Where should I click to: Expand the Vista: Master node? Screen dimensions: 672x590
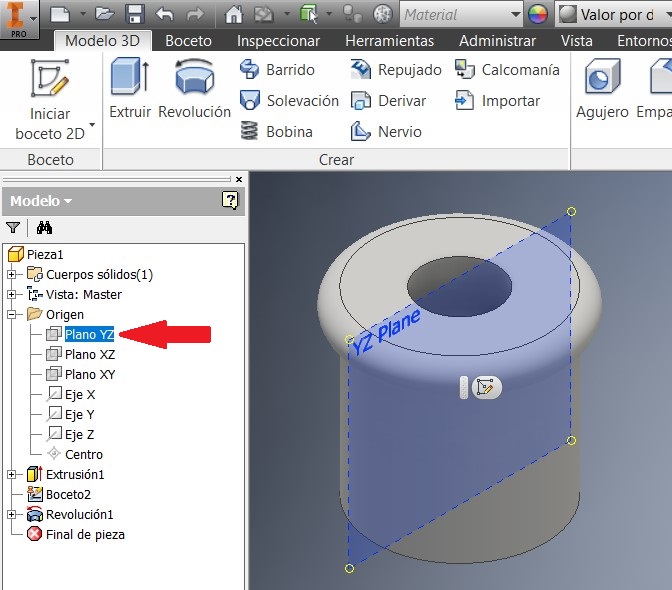[12, 294]
